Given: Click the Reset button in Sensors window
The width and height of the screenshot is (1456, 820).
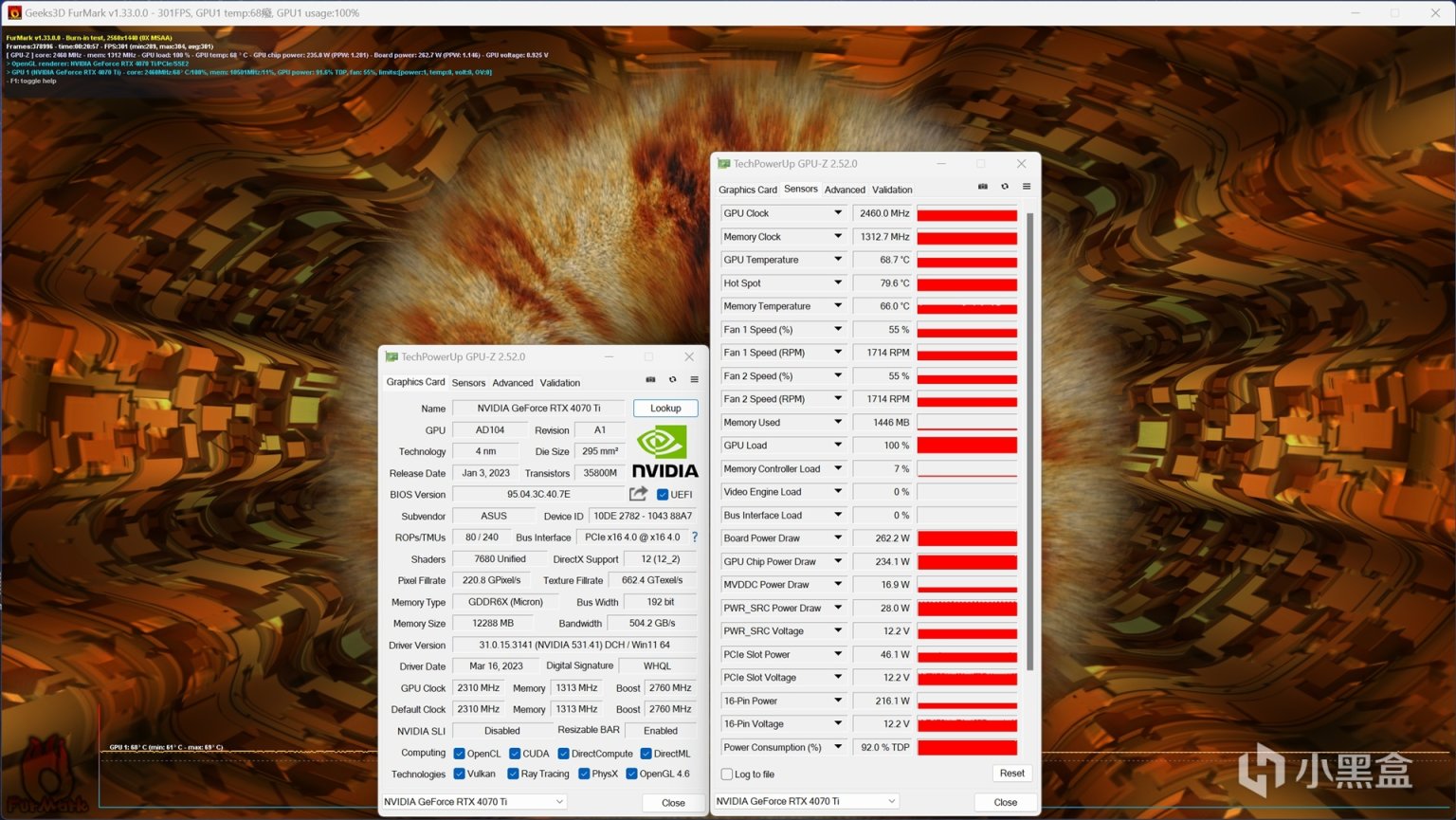Looking at the screenshot, I should [x=1011, y=774].
